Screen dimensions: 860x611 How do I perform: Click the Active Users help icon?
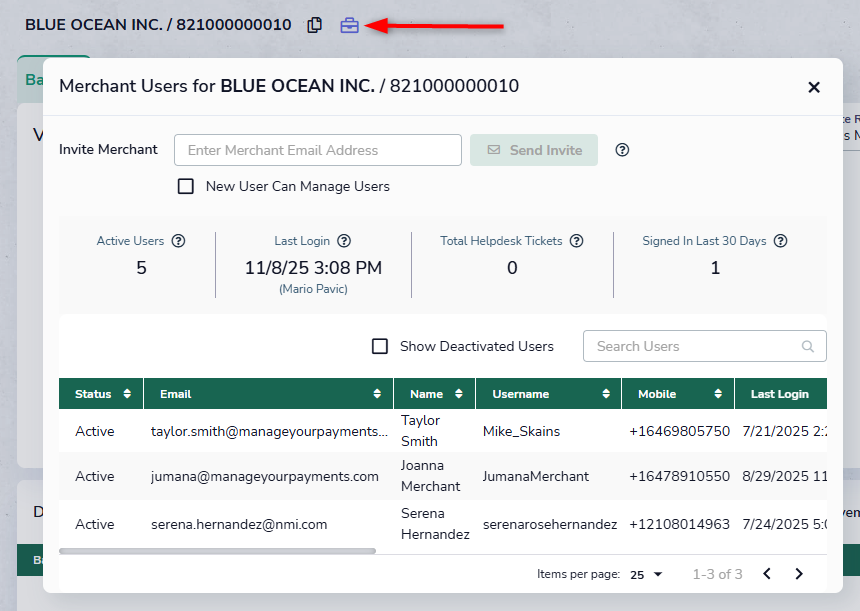pyautogui.click(x=179, y=241)
